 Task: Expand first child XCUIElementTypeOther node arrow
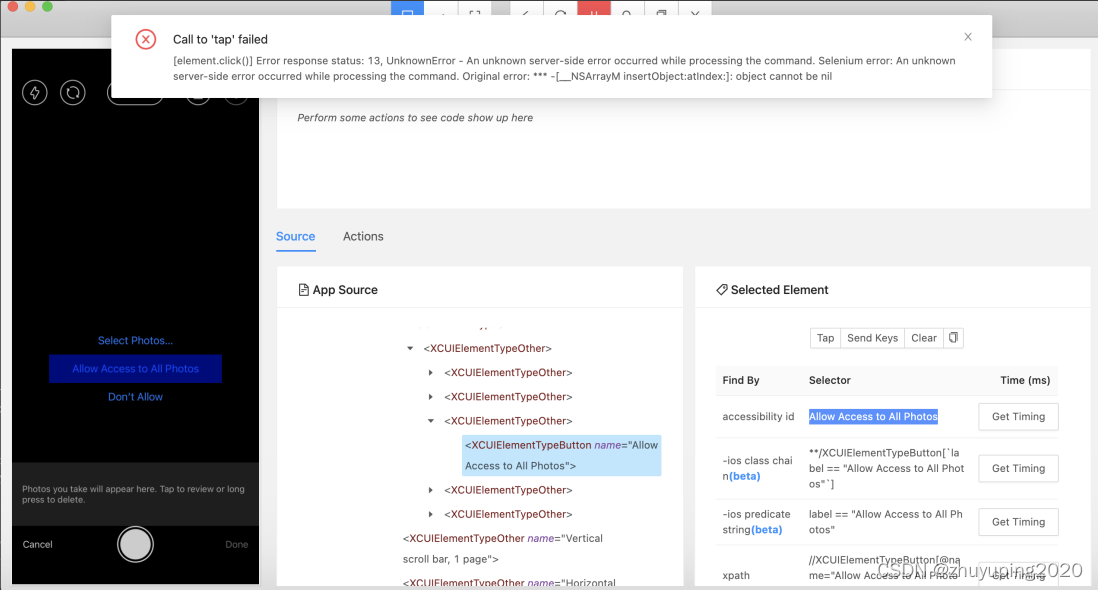431,373
